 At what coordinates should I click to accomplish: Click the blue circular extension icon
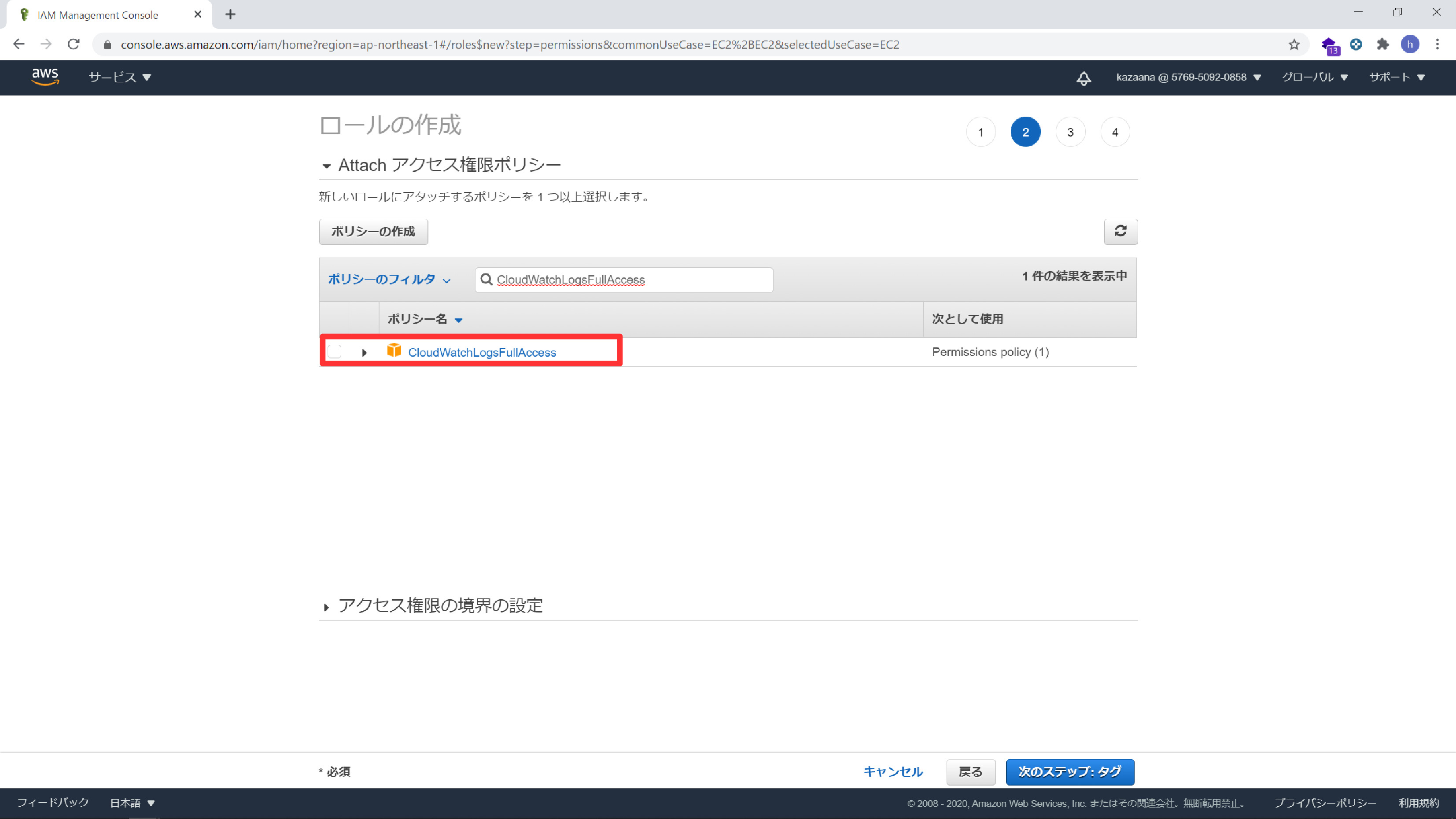point(1355,44)
